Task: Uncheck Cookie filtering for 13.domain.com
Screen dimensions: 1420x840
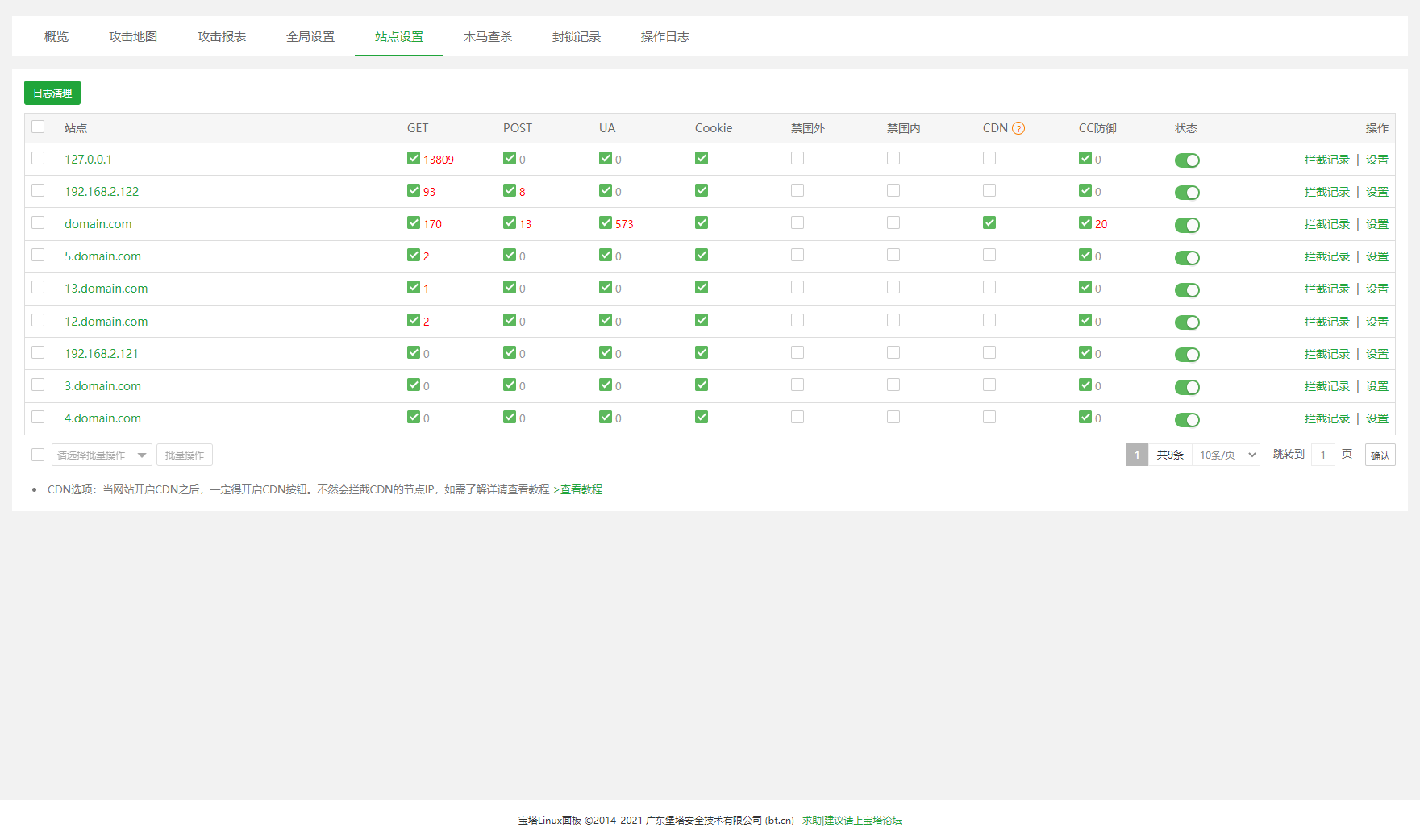Action: point(702,288)
